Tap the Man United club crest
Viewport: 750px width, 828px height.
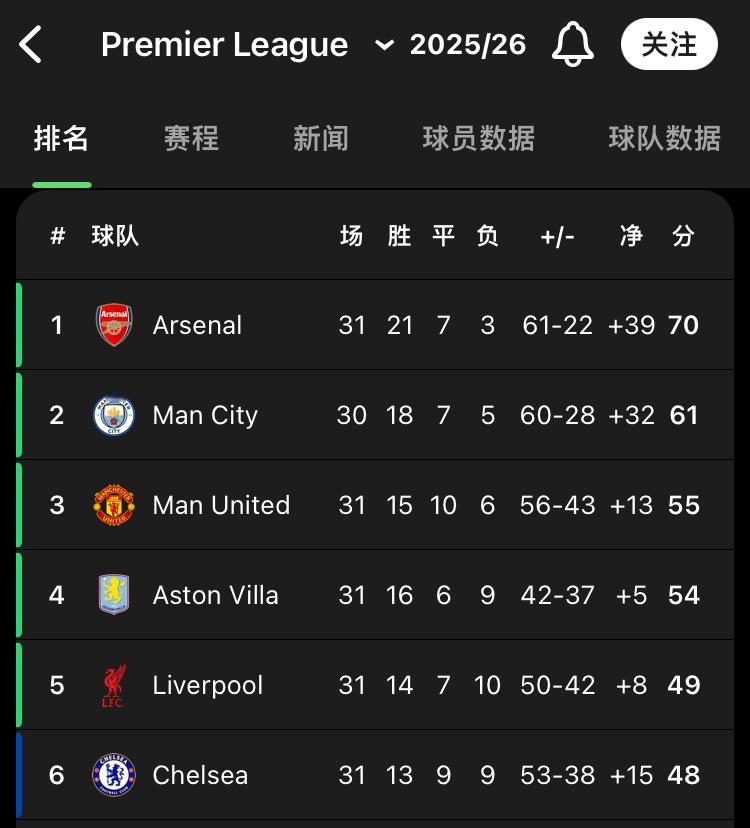tap(114, 505)
